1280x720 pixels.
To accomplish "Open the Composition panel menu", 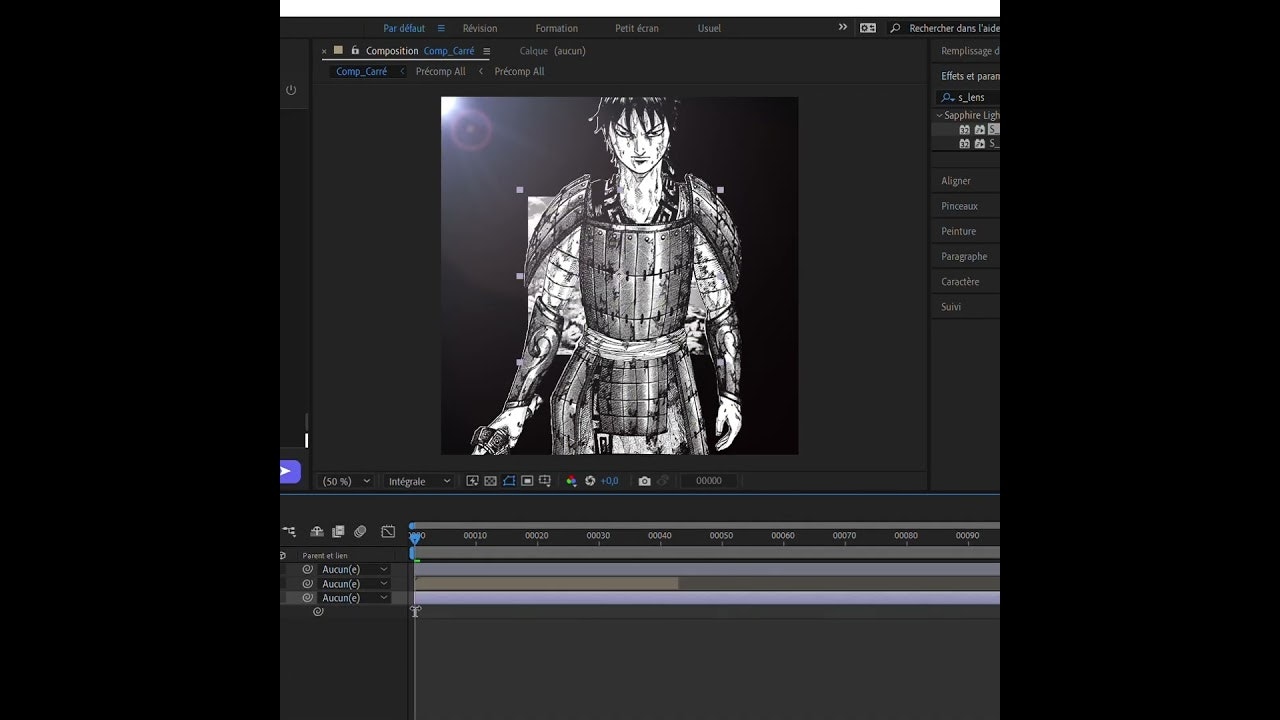I will point(487,51).
